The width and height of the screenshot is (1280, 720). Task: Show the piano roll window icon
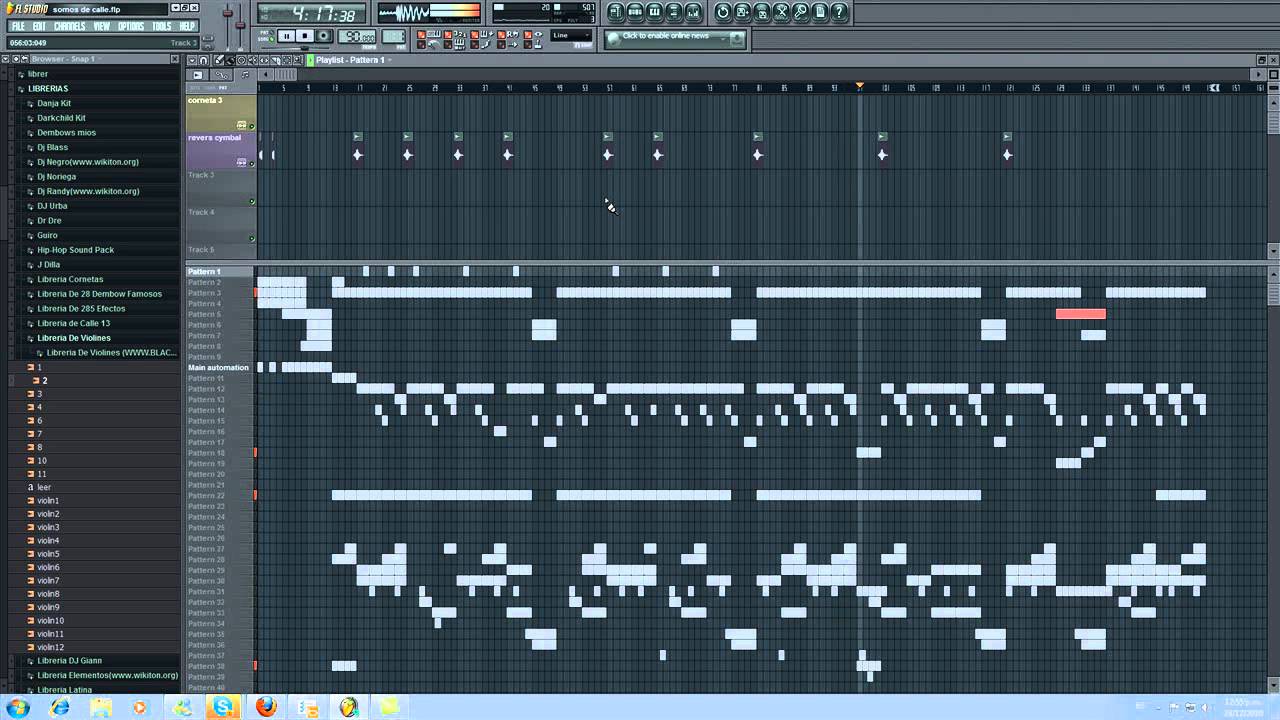pyautogui.click(x=654, y=12)
